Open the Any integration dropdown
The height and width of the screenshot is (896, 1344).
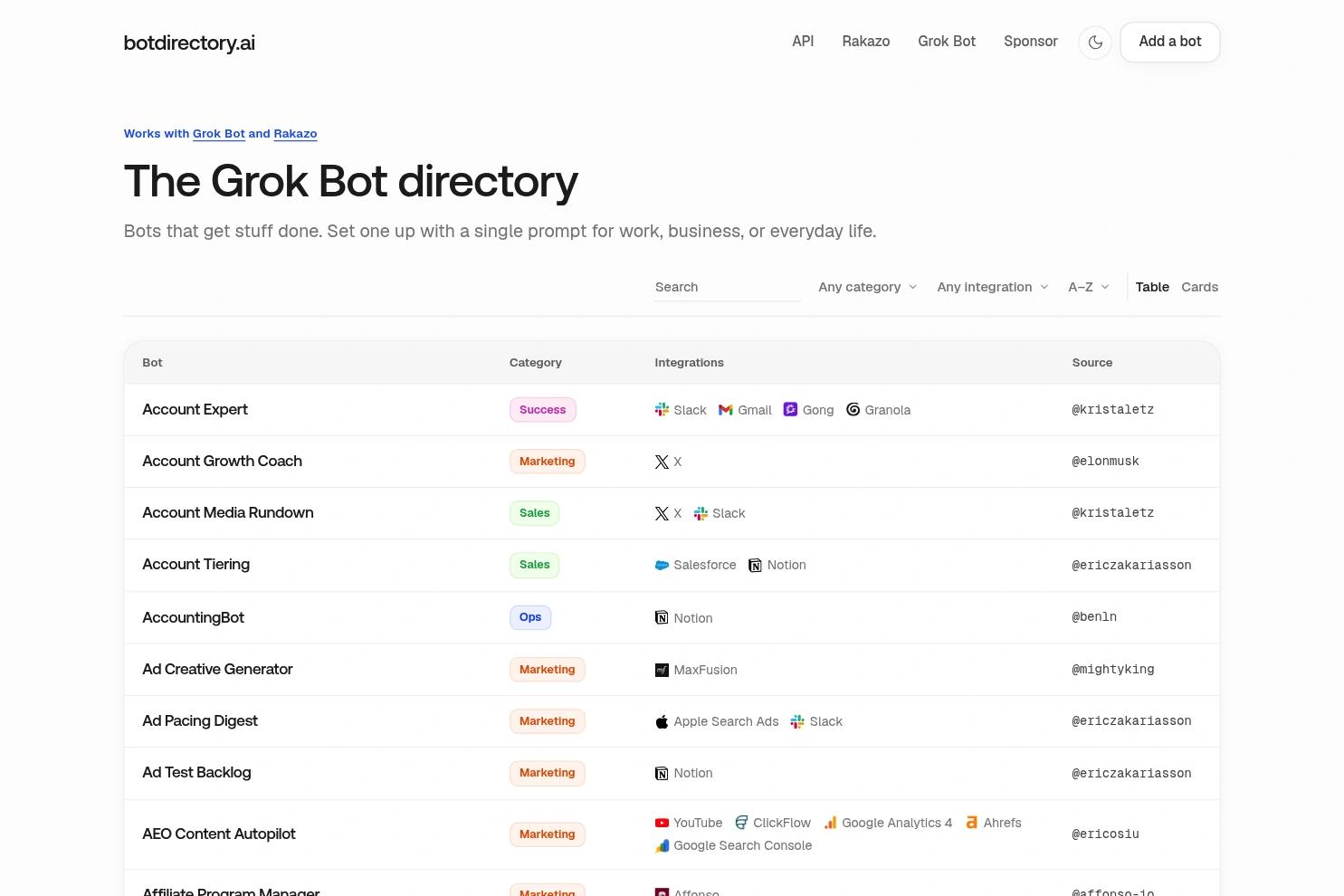[x=993, y=287]
